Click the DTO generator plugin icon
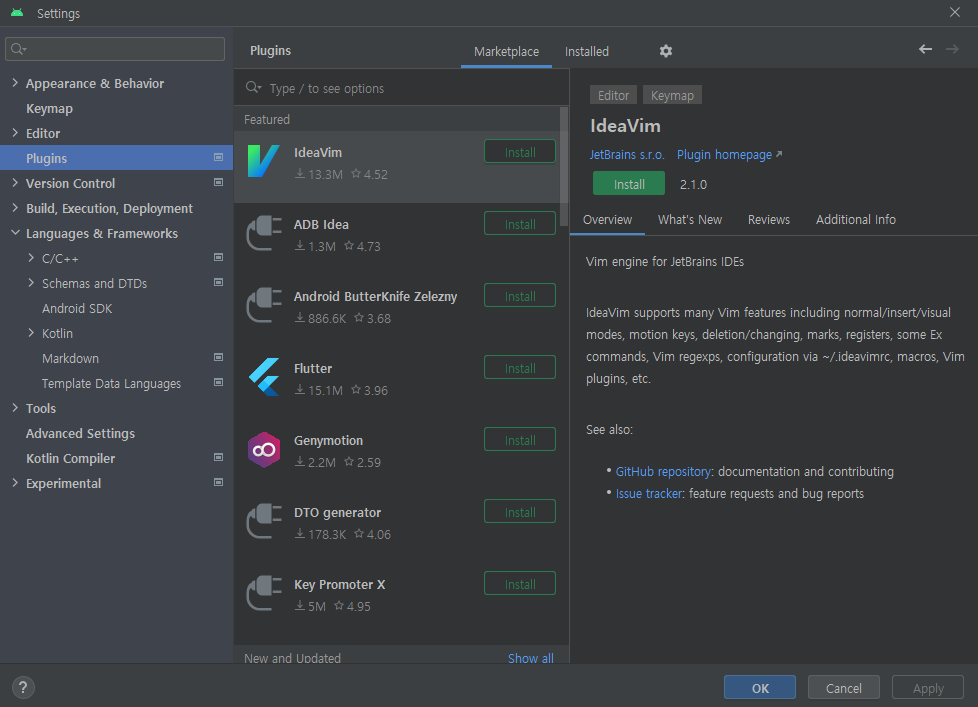The height and width of the screenshot is (707, 978). point(263,521)
